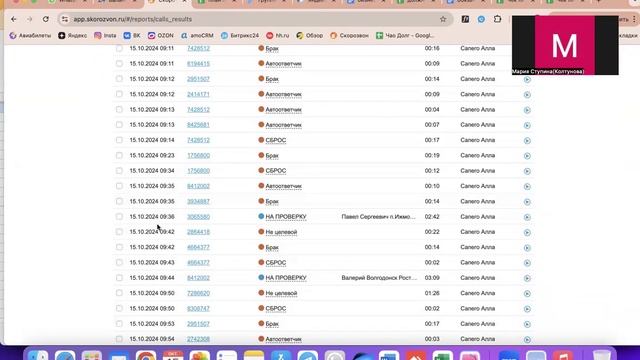Change the Брак result at 09:11

pos(272,49)
